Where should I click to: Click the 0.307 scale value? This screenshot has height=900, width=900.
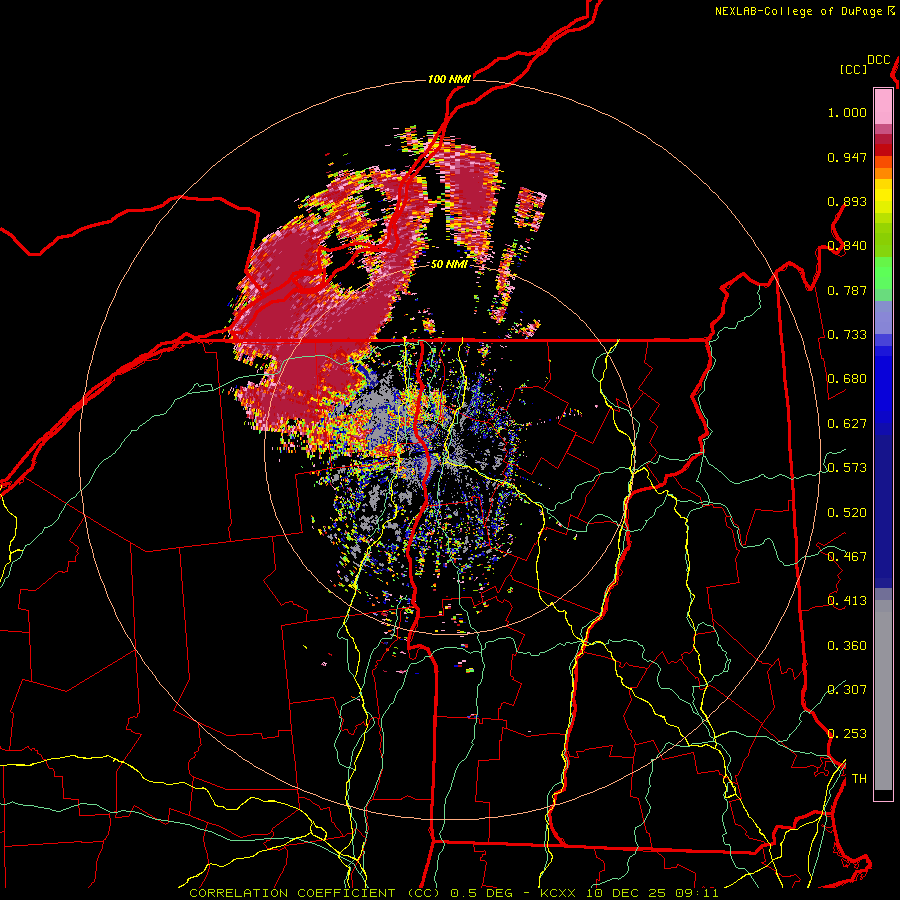pos(847,689)
